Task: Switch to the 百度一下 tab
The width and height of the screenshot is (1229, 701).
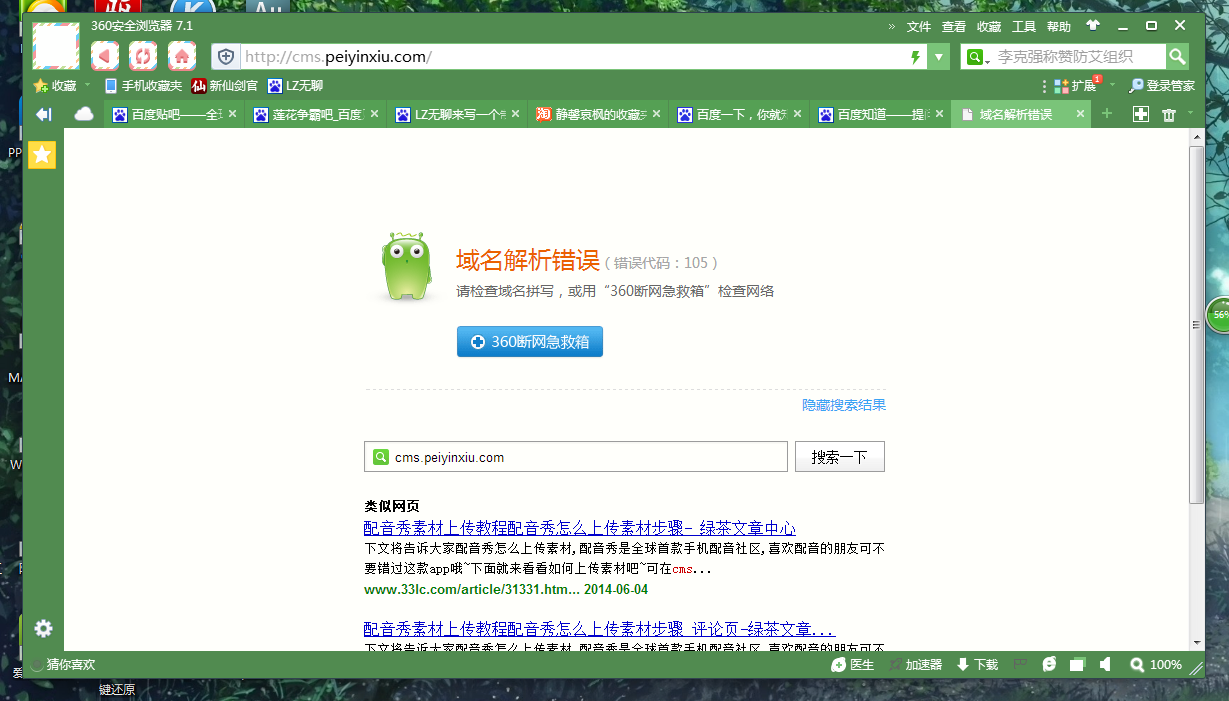Action: 739,115
